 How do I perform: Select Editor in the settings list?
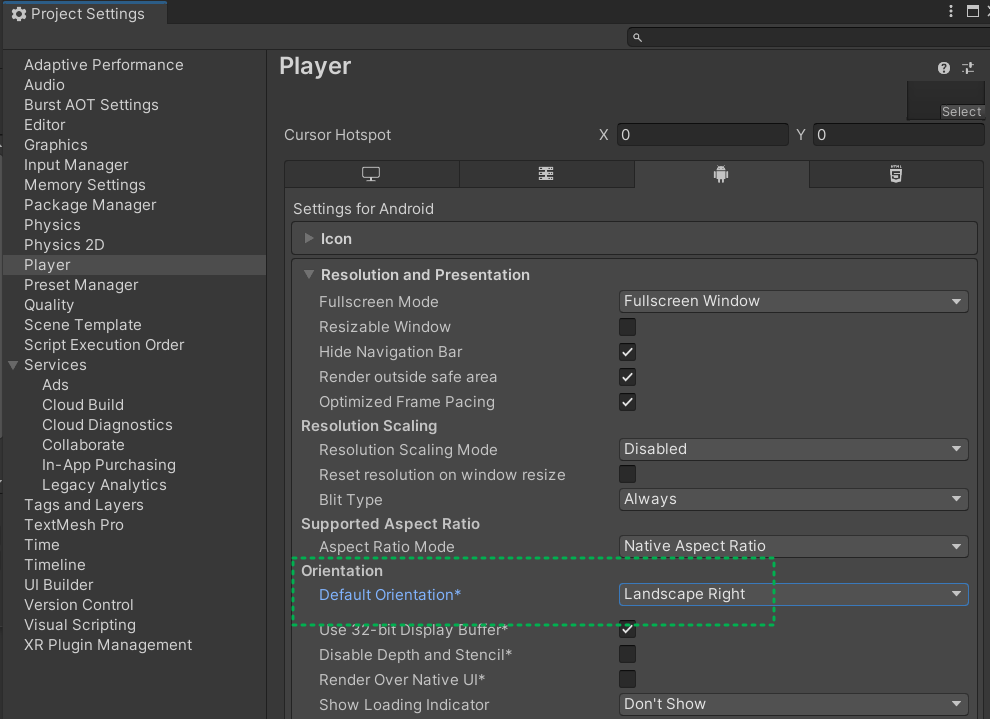click(45, 125)
